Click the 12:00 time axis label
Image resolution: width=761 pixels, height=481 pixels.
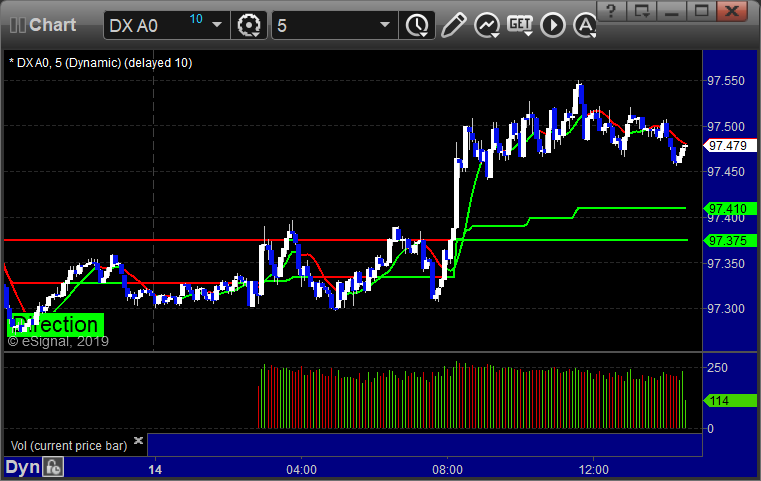tap(594, 470)
